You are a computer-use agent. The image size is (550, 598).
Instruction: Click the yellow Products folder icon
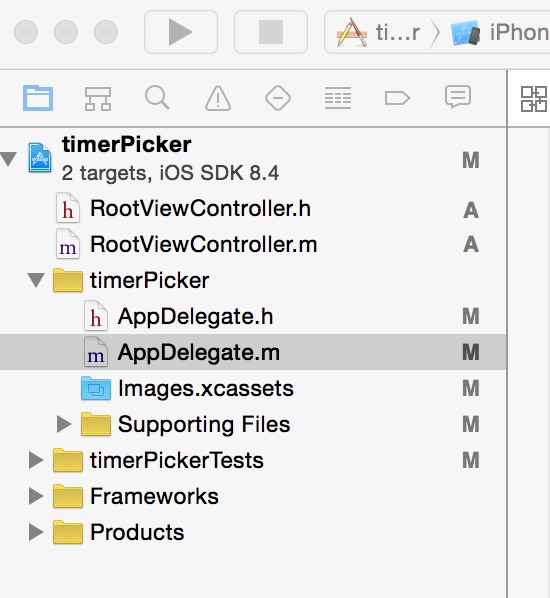[x=68, y=532]
